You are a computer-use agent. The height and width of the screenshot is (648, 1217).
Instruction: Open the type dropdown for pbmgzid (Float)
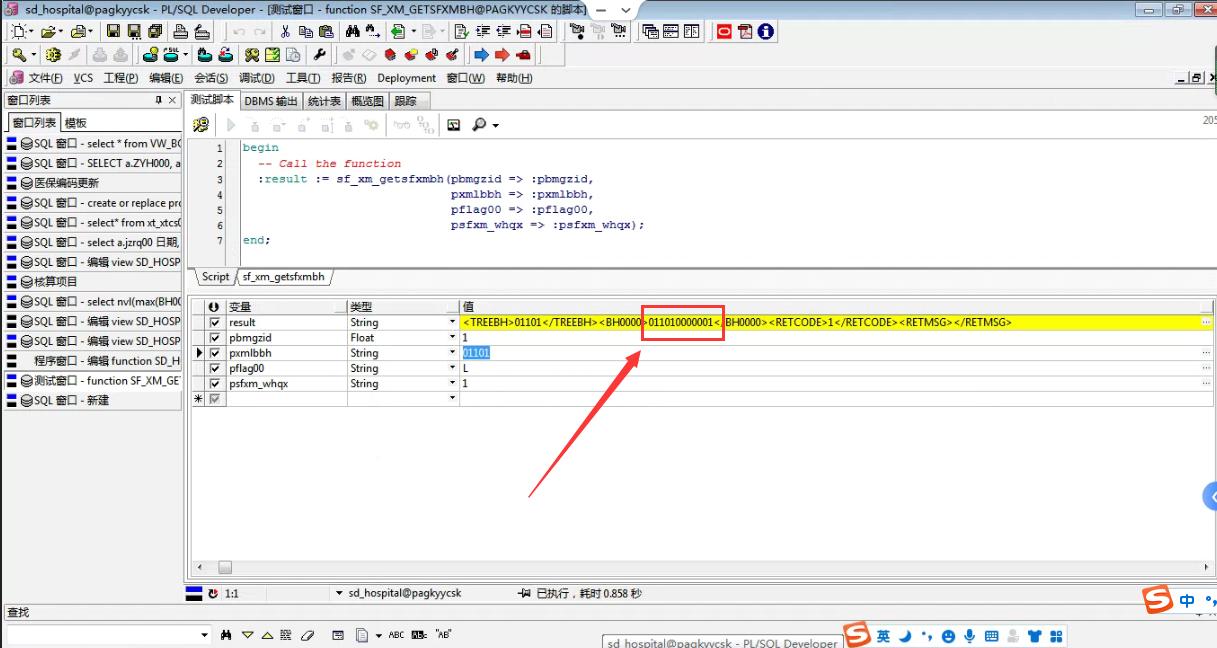(x=452, y=338)
